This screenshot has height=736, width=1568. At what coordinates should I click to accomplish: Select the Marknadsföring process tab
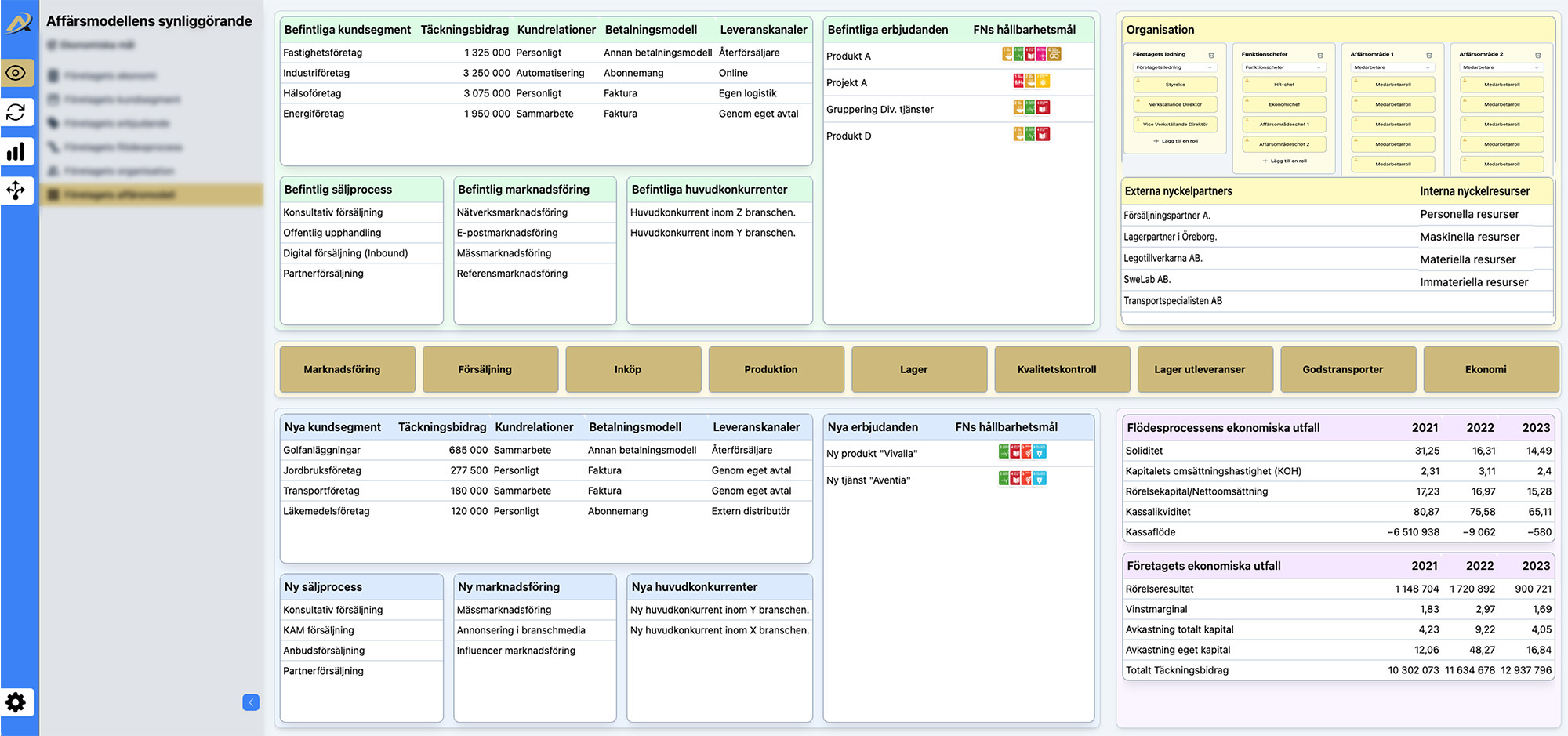[x=342, y=369]
